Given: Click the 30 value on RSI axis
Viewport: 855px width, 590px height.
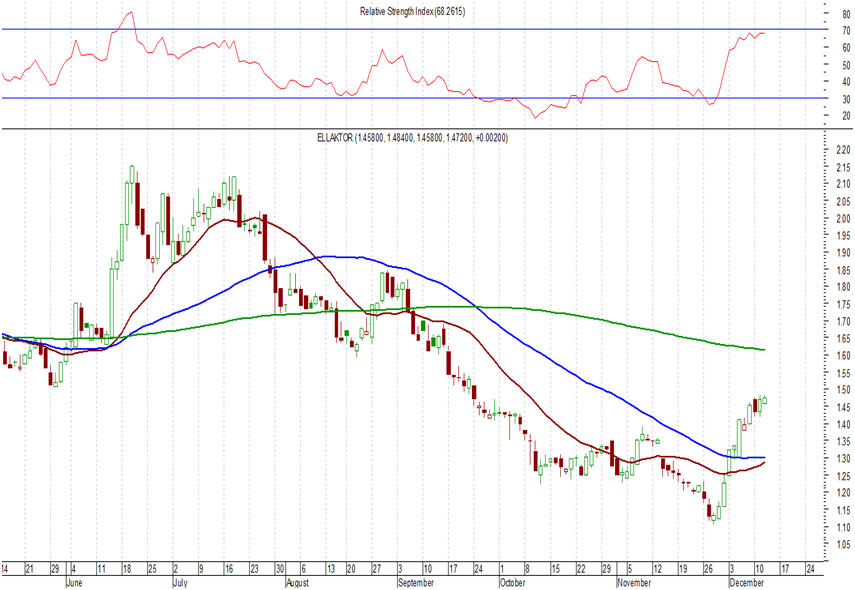Looking at the screenshot, I should [x=846, y=99].
